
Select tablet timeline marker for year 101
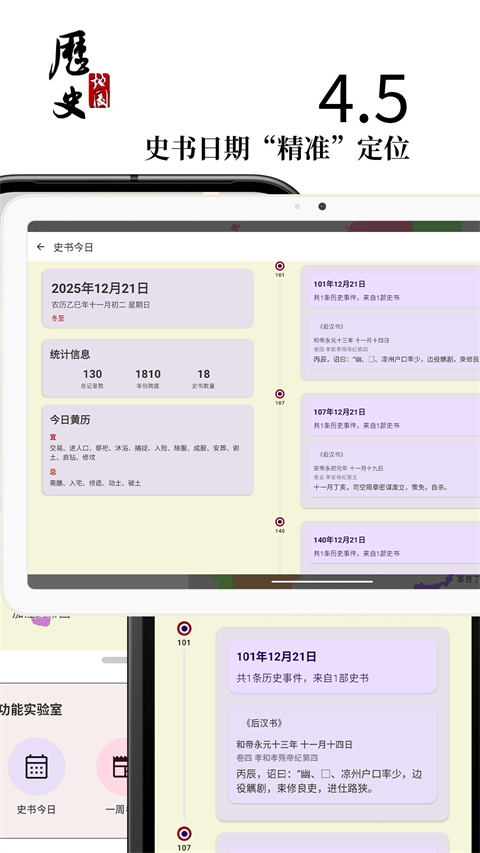click(280, 266)
